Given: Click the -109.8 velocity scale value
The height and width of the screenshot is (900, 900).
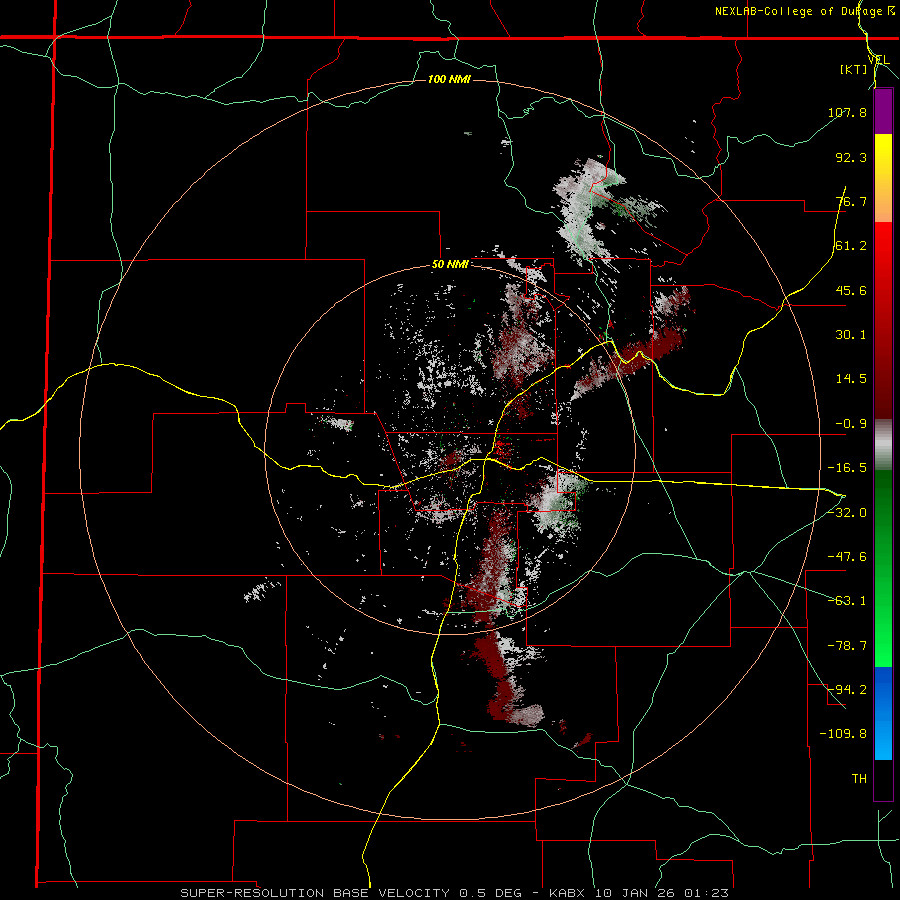Looking at the screenshot, I should coord(843,734).
